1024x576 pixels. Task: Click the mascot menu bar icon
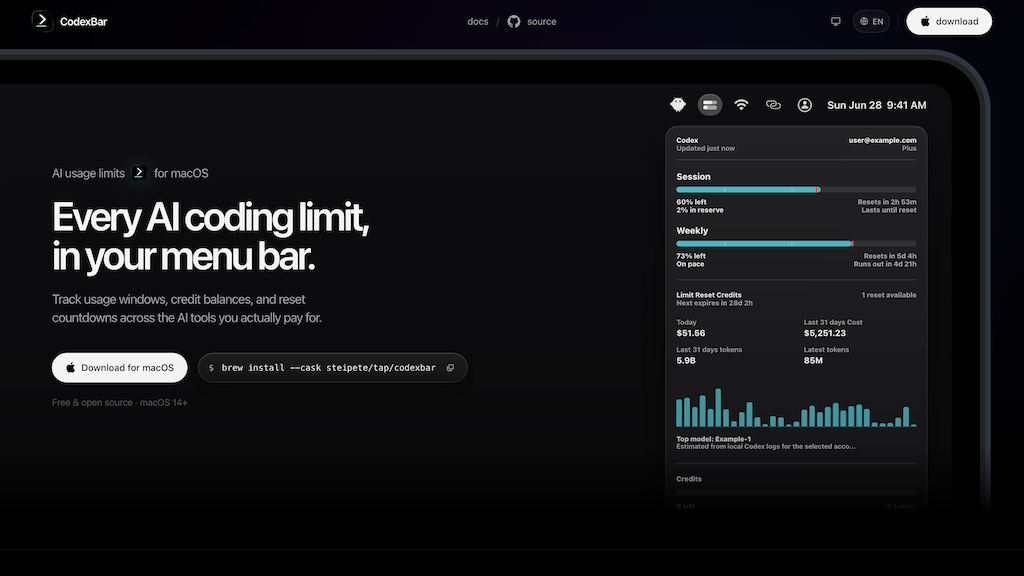pyautogui.click(x=678, y=104)
